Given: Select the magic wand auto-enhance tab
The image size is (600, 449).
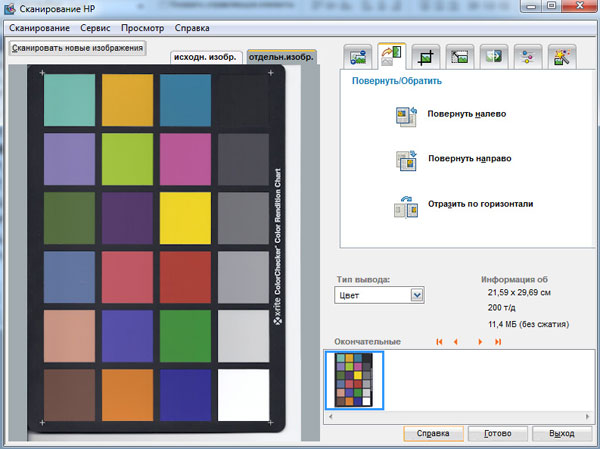Looking at the screenshot, I should click(561, 56).
